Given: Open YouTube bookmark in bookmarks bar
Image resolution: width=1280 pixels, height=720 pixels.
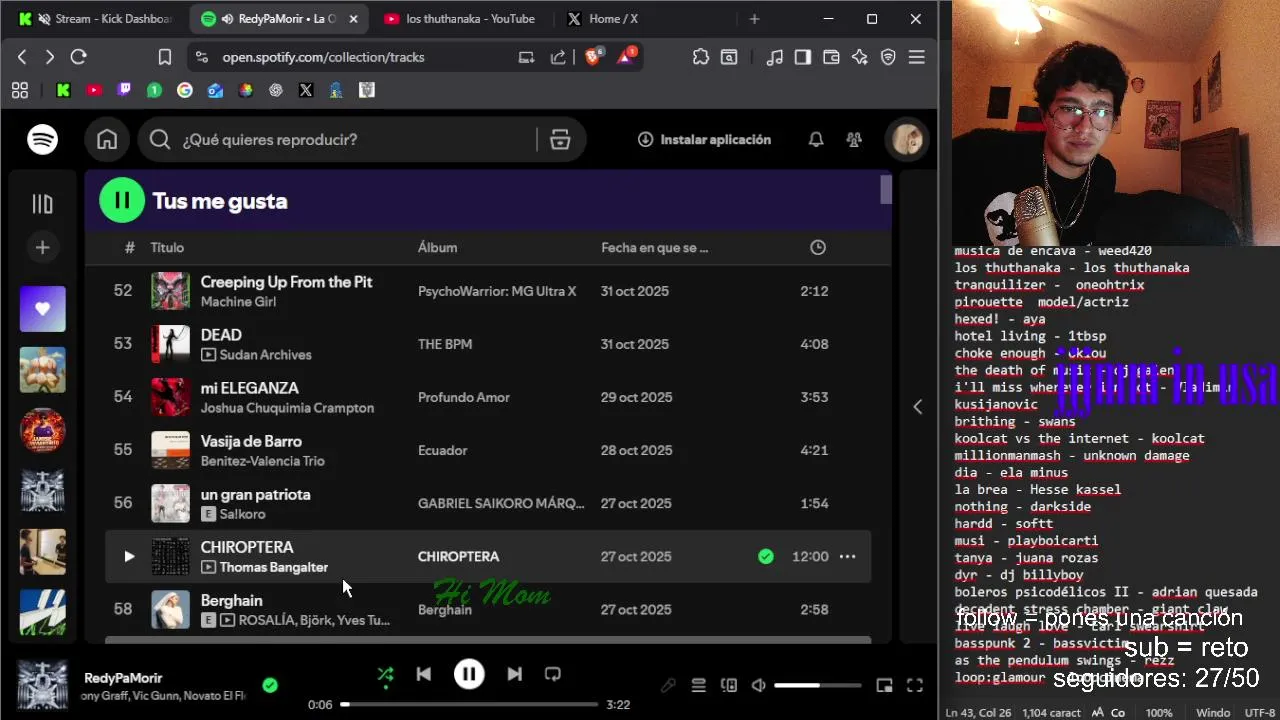Looking at the screenshot, I should tap(94, 90).
